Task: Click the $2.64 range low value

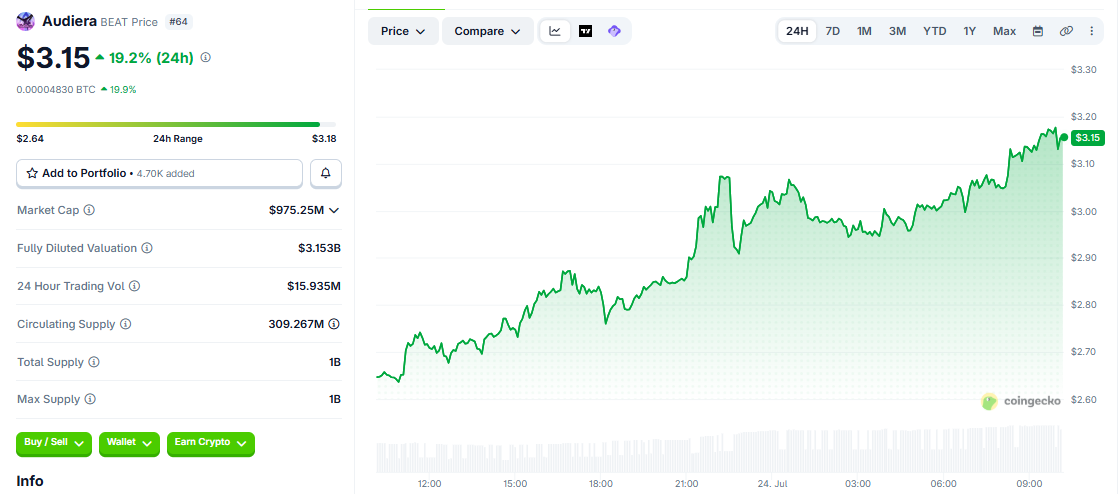Action: click(30, 138)
